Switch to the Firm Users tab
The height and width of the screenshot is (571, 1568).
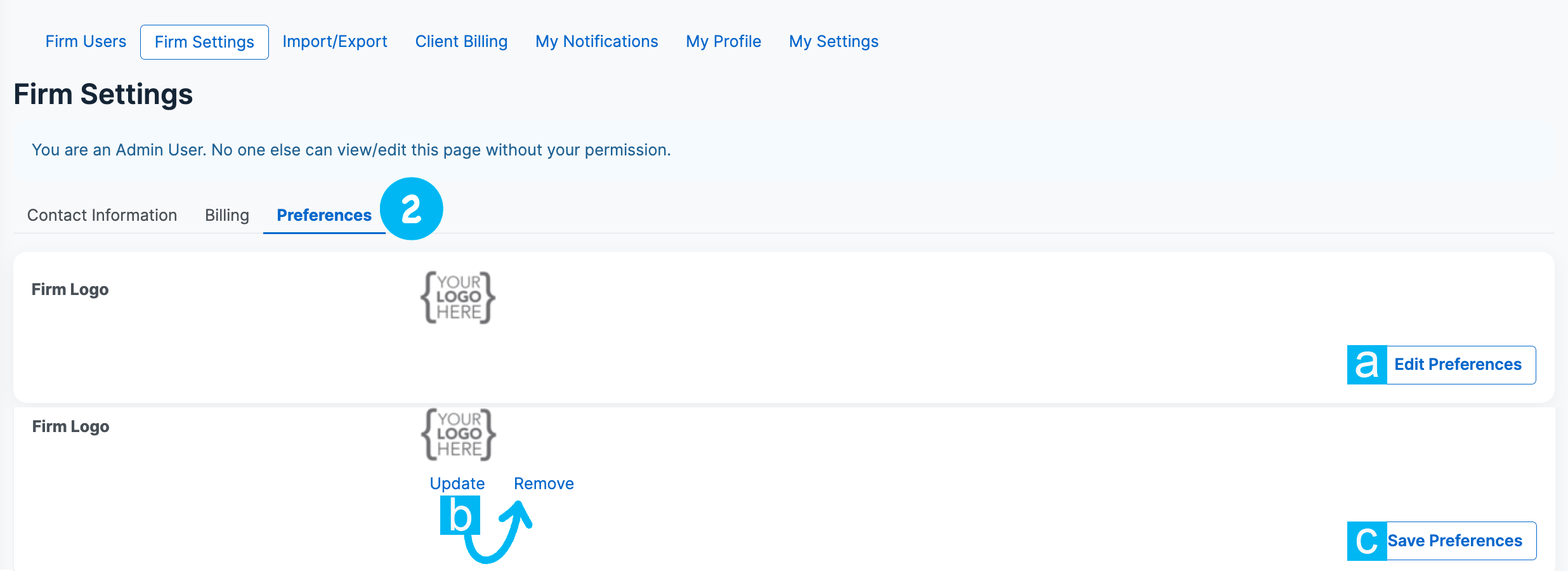click(x=85, y=41)
